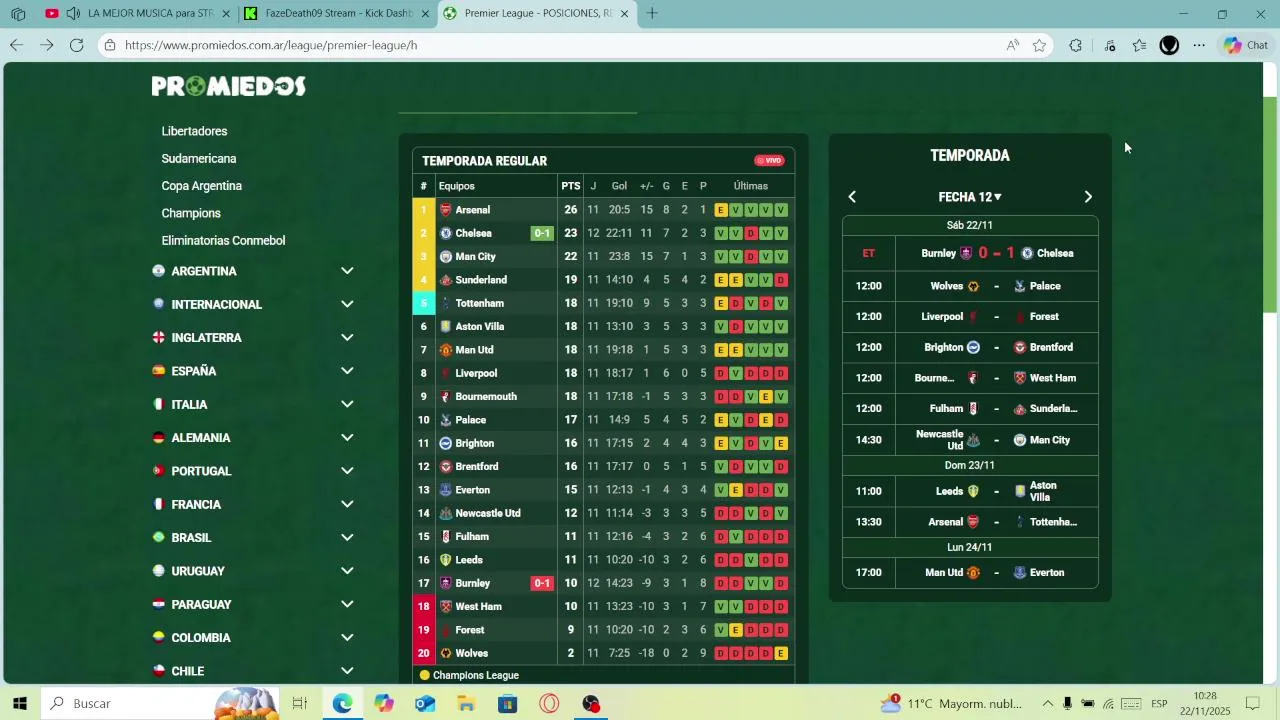Open the Libertadores link
This screenshot has width=1280, height=720.
coord(194,131)
